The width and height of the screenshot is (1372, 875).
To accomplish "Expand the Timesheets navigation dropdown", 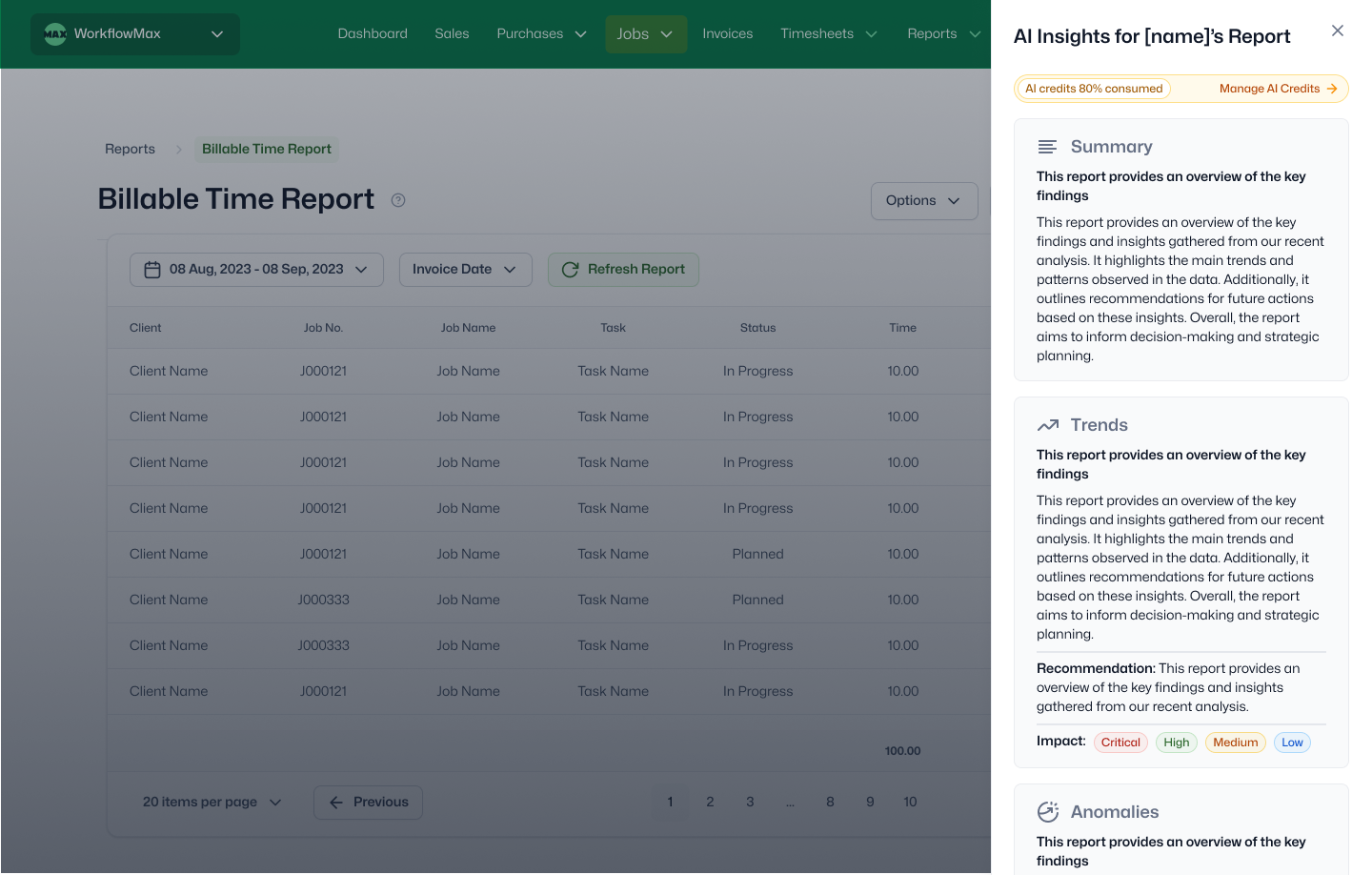I will click(828, 33).
